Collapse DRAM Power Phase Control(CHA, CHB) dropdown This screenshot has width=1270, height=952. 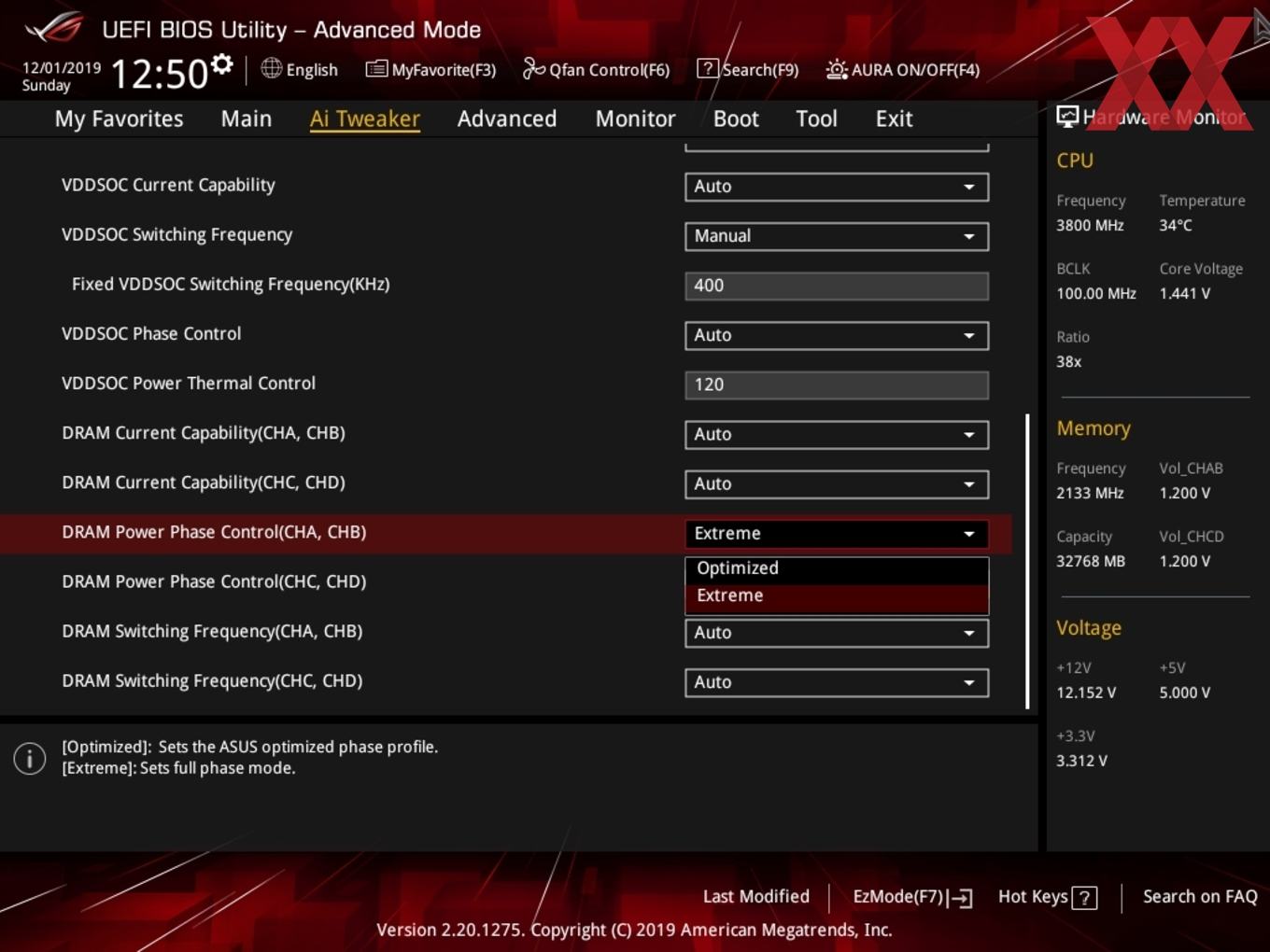click(x=837, y=533)
